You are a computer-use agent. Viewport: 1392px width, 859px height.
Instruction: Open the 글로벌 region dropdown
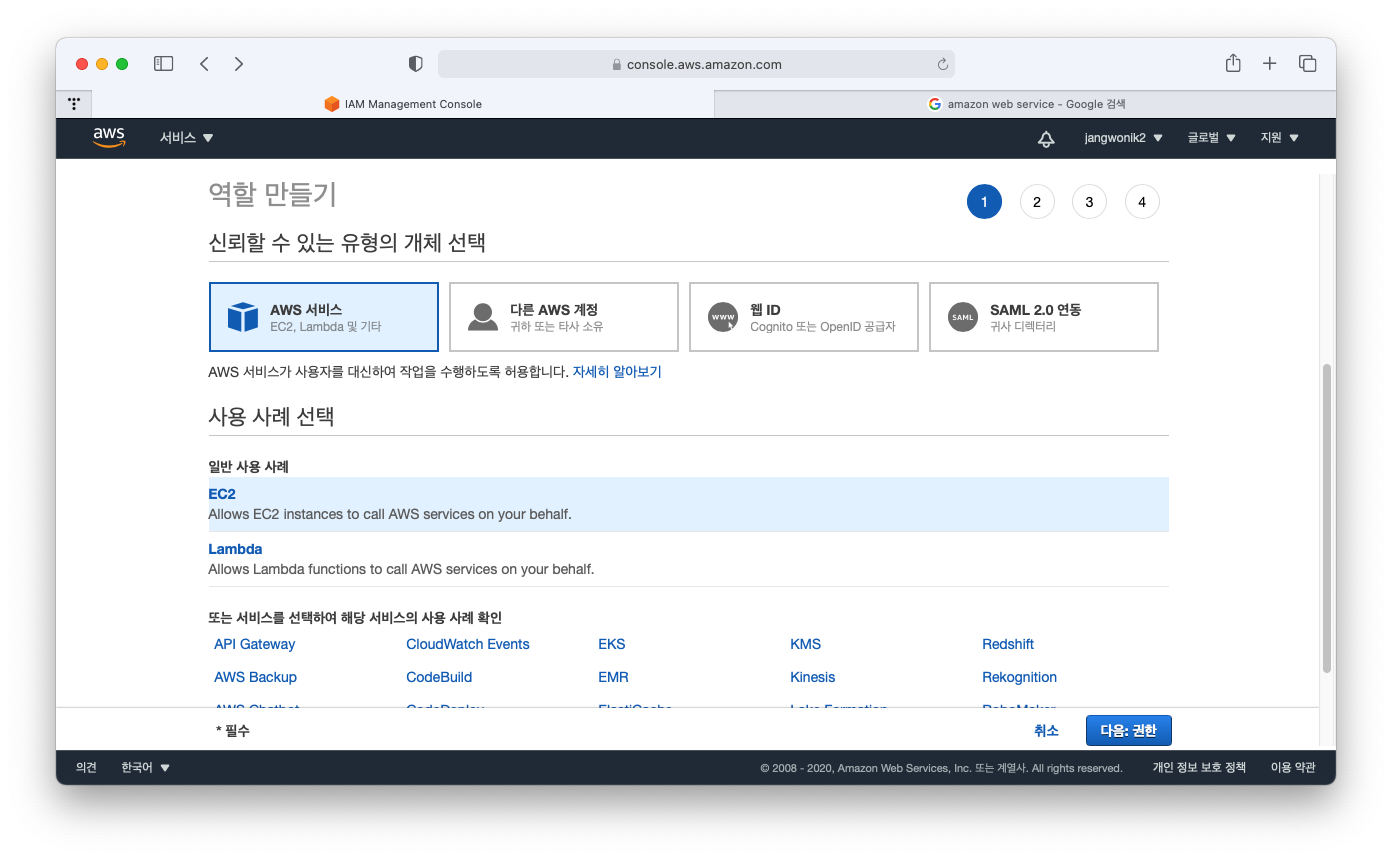[x=1212, y=138]
